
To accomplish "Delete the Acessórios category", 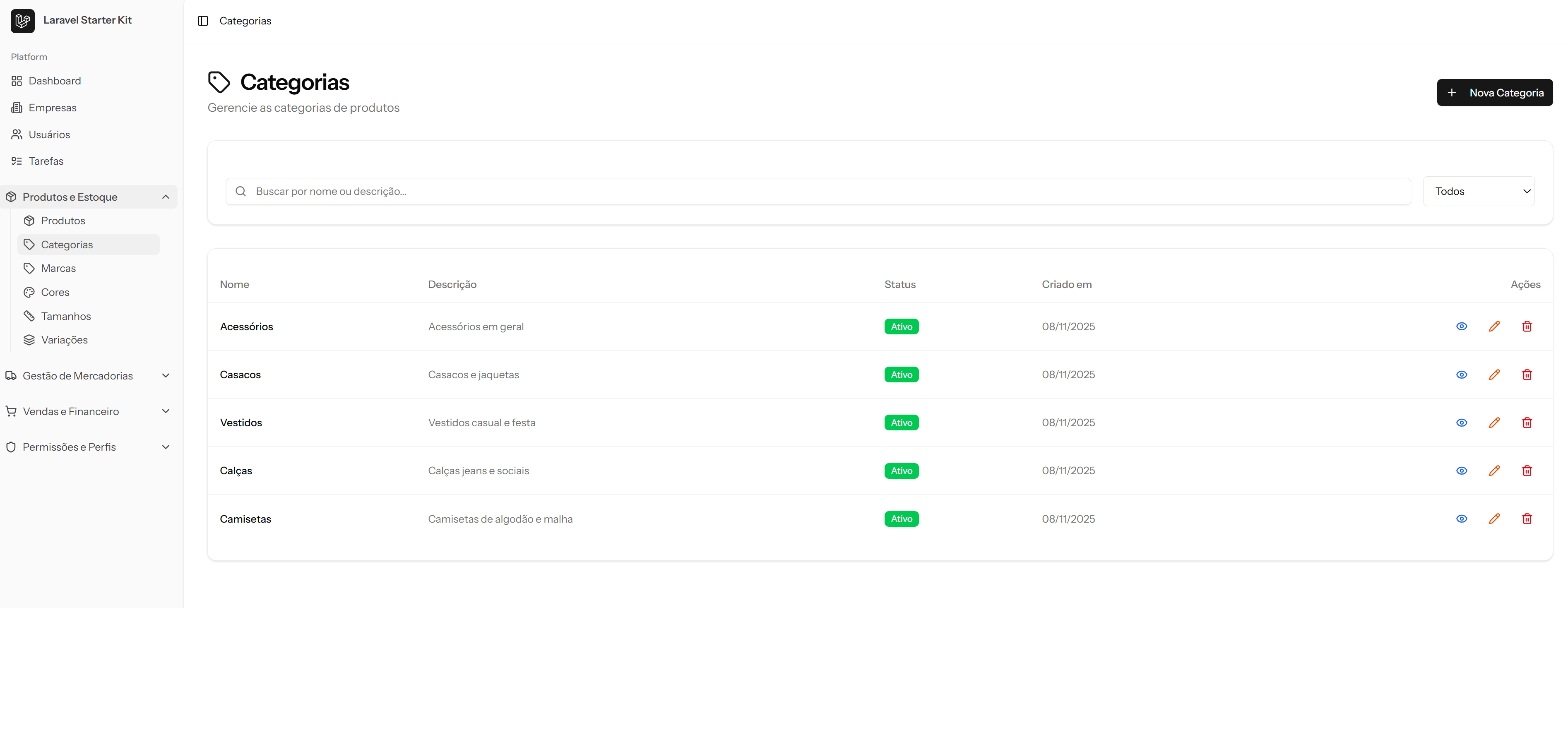I will coord(1527,327).
